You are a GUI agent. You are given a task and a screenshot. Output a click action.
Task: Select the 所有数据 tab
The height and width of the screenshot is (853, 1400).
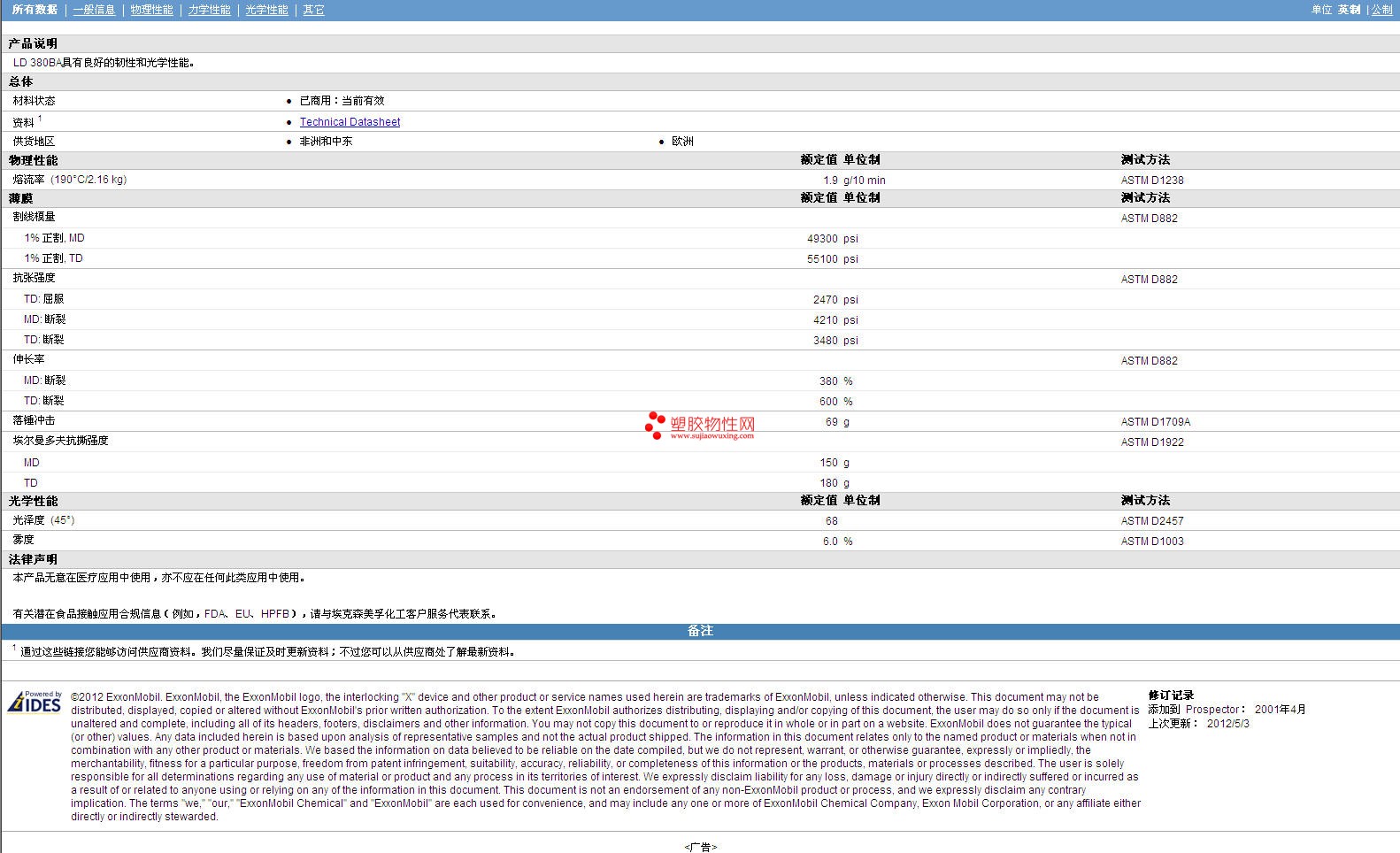pyautogui.click(x=35, y=10)
